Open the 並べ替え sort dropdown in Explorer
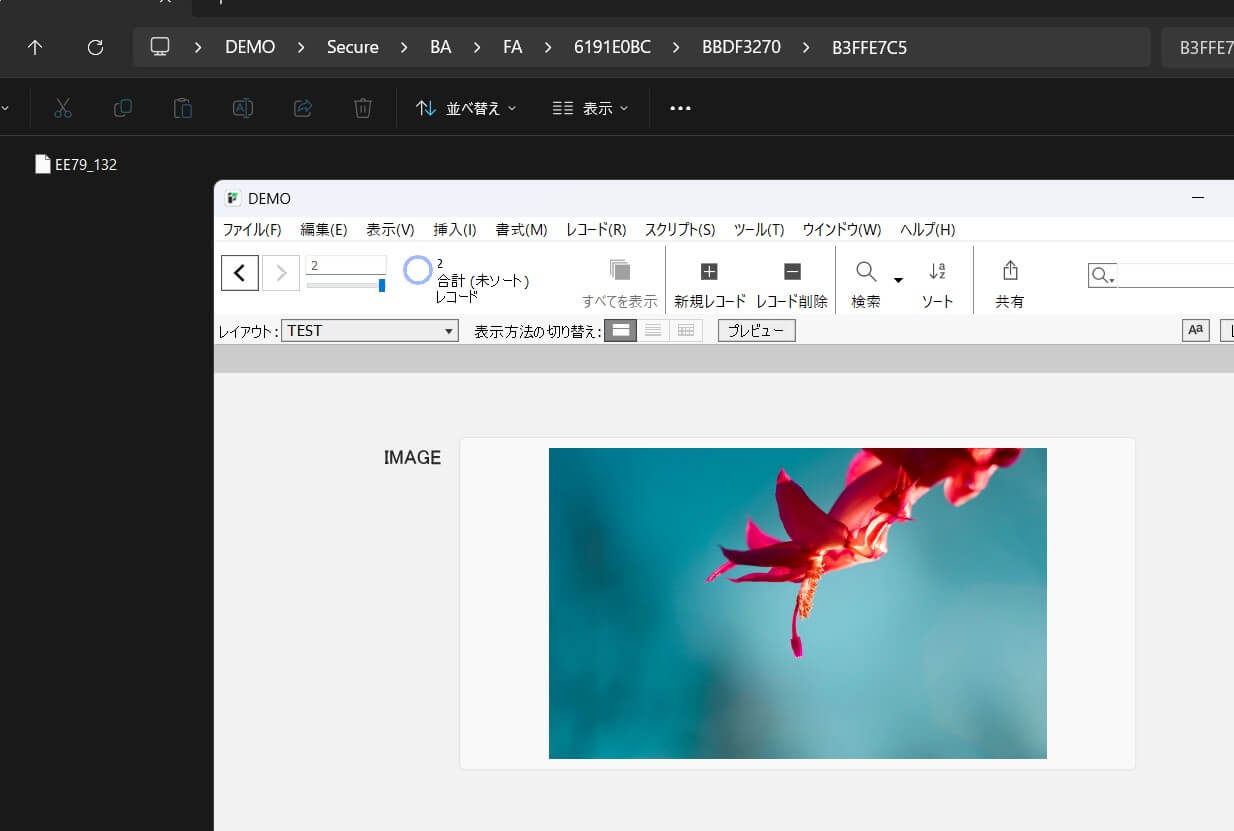The image size is (1234, 831). pos(466,108)
